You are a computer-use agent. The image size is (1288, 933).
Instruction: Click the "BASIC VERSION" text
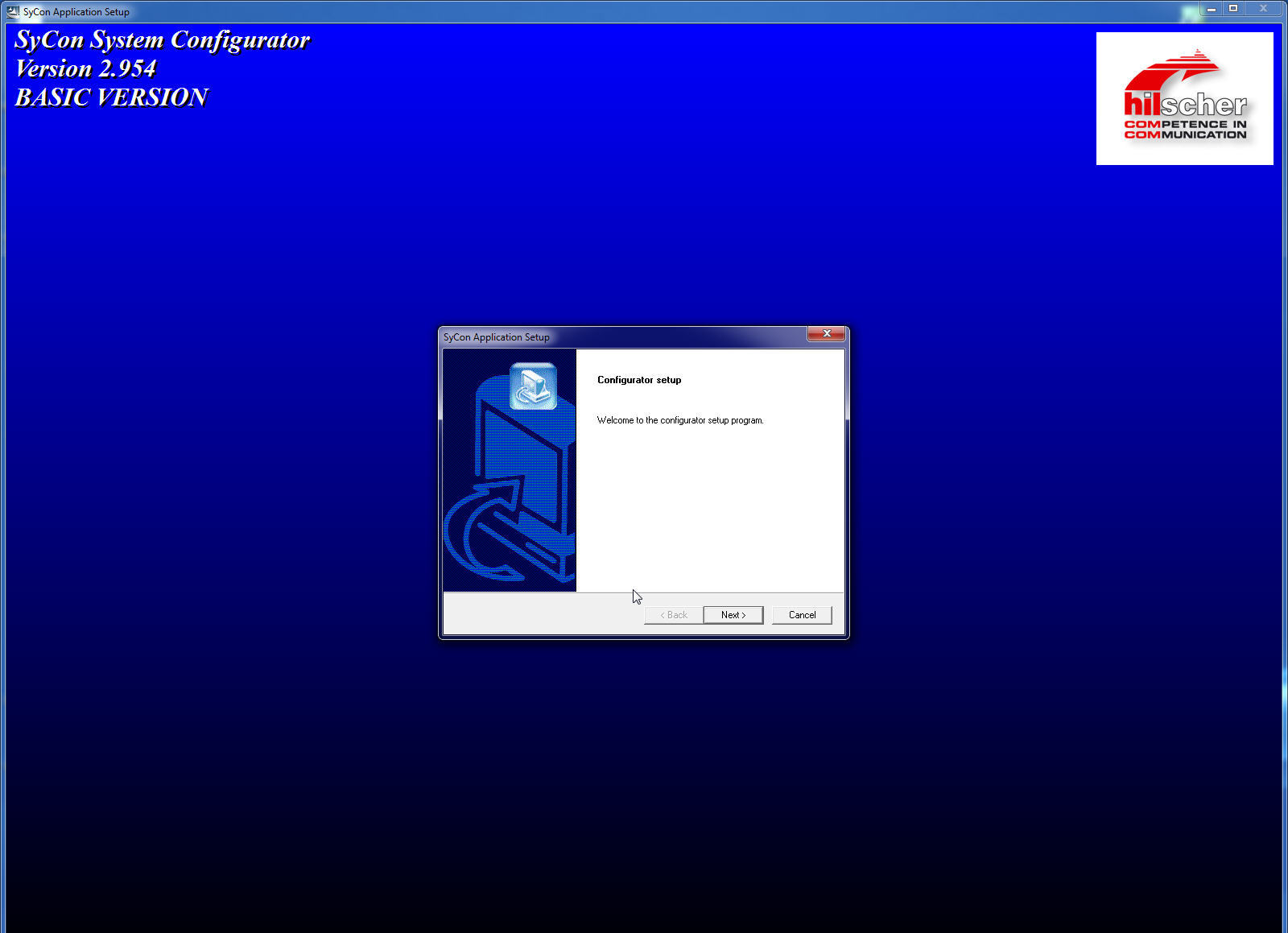pos(111,97)
